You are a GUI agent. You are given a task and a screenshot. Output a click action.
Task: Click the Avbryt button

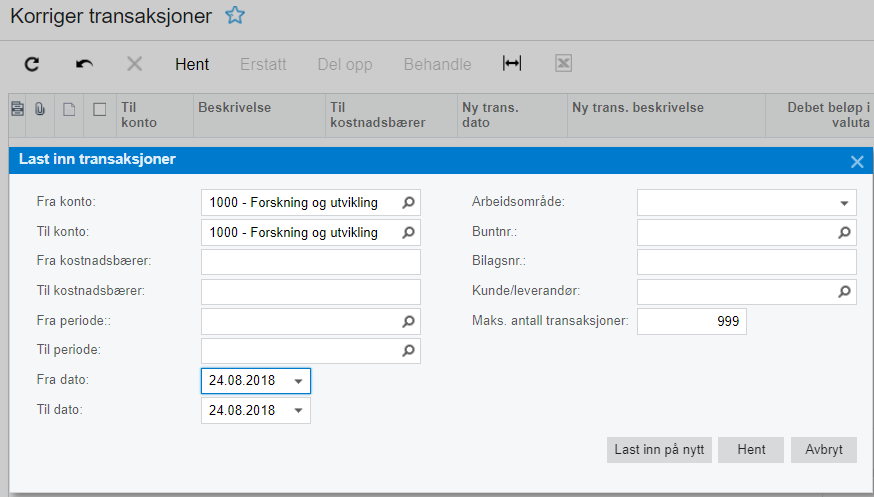pos(823,450)
